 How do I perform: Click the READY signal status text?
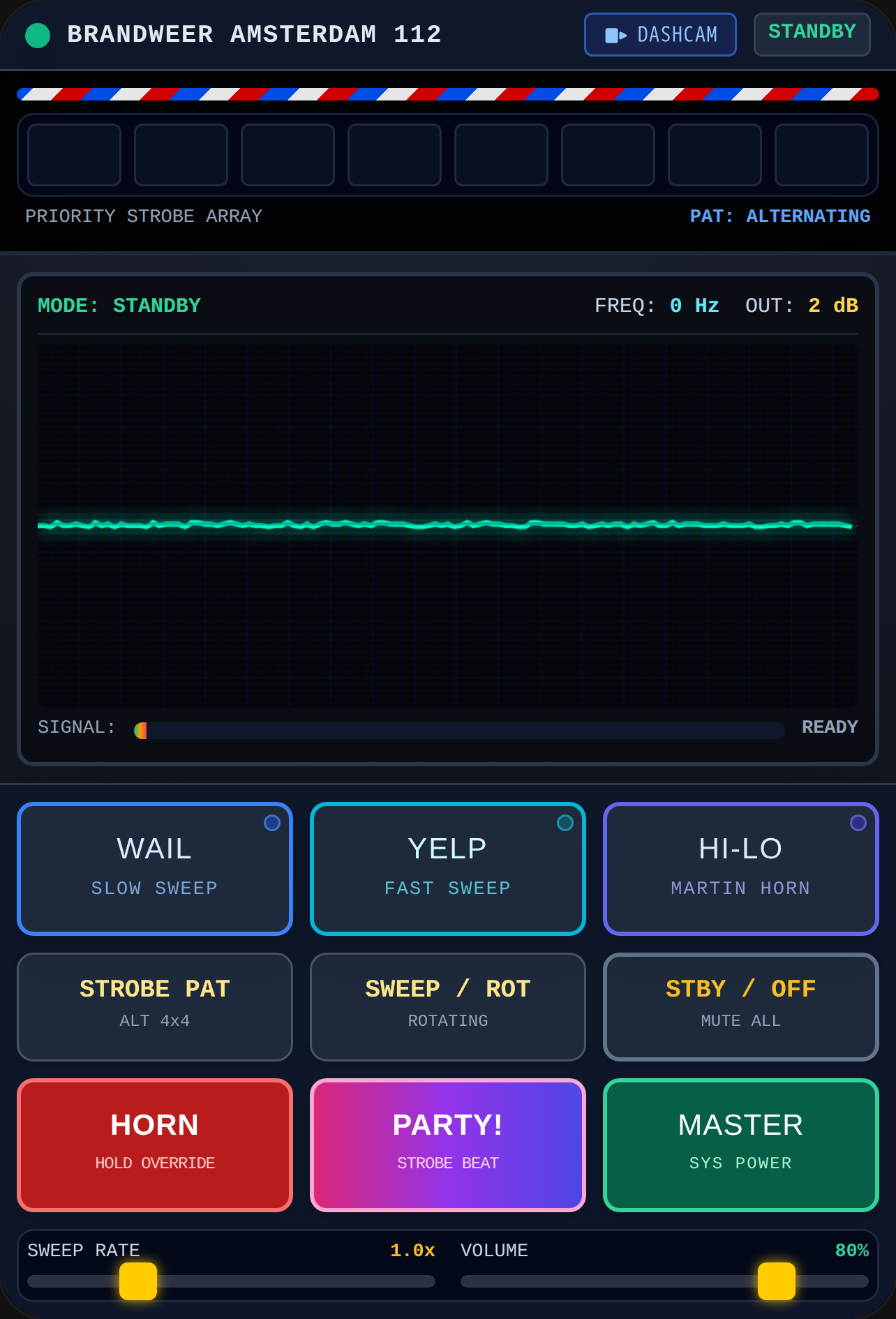[830, 727]
